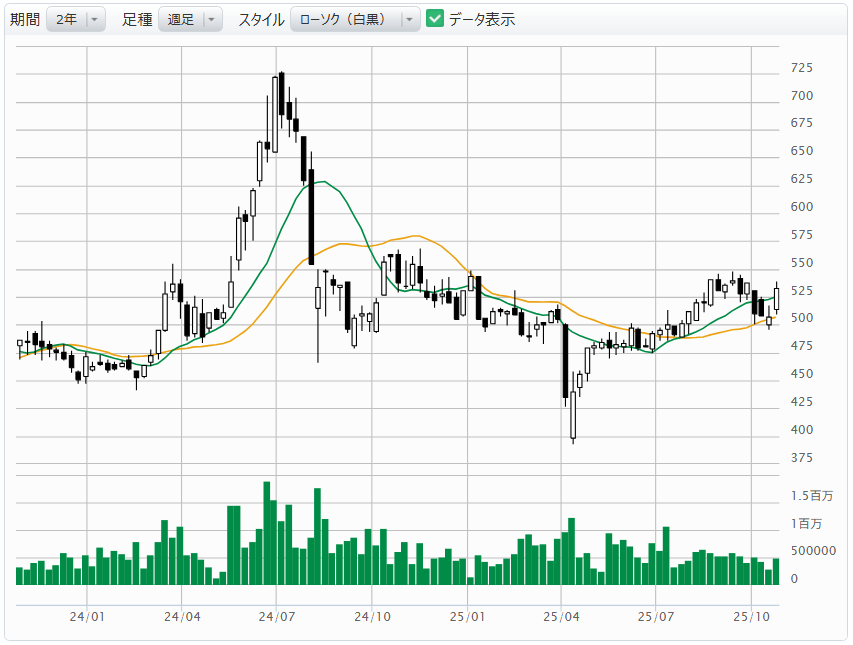
Task: Click the arrow beside the 2年 period selector
Action: pos(94,19)
